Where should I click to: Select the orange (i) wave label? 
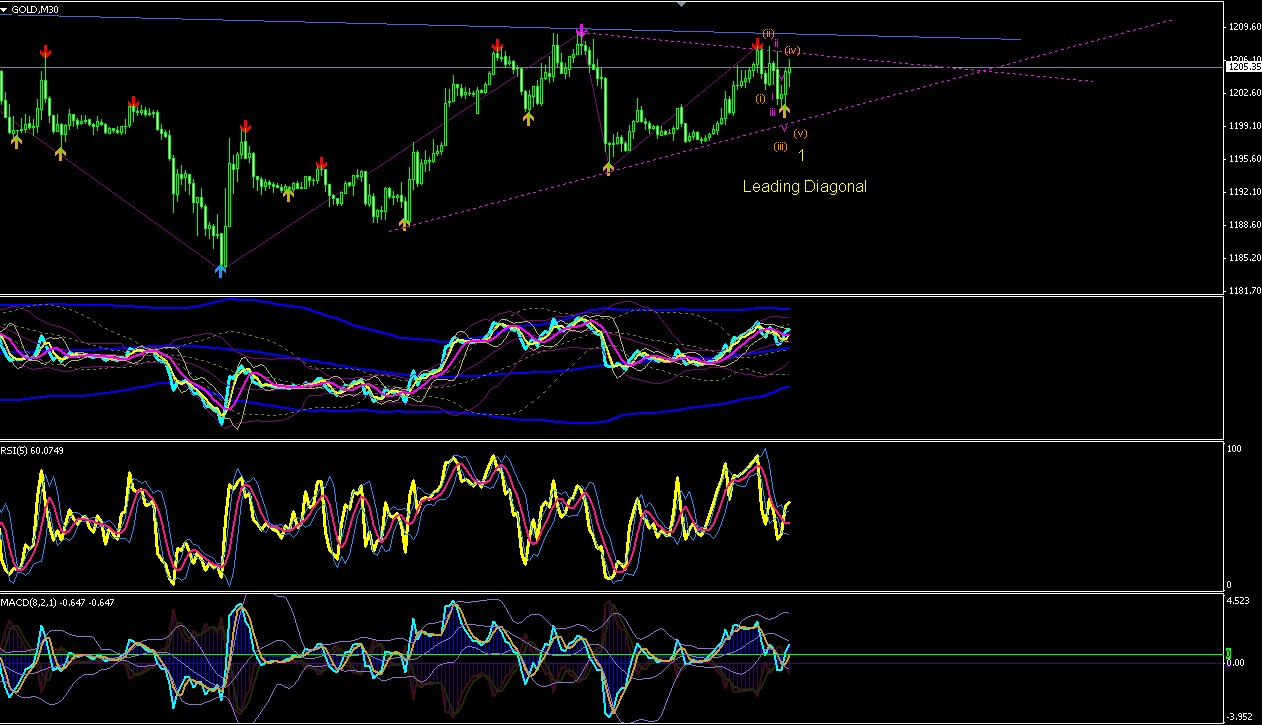coord(760,98)
